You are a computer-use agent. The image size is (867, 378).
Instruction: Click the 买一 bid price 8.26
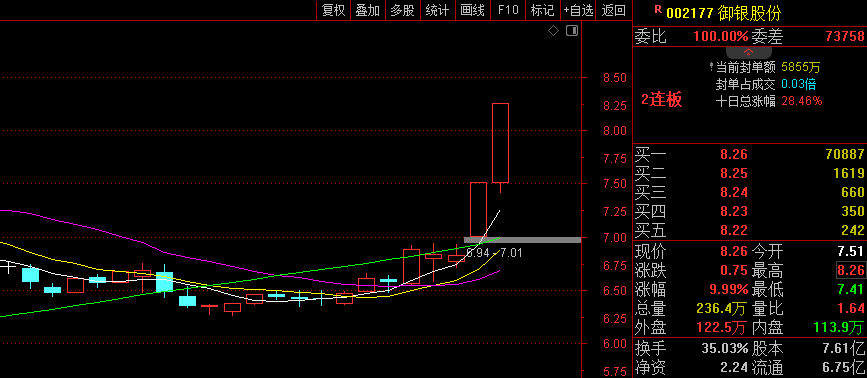[734, 154]
